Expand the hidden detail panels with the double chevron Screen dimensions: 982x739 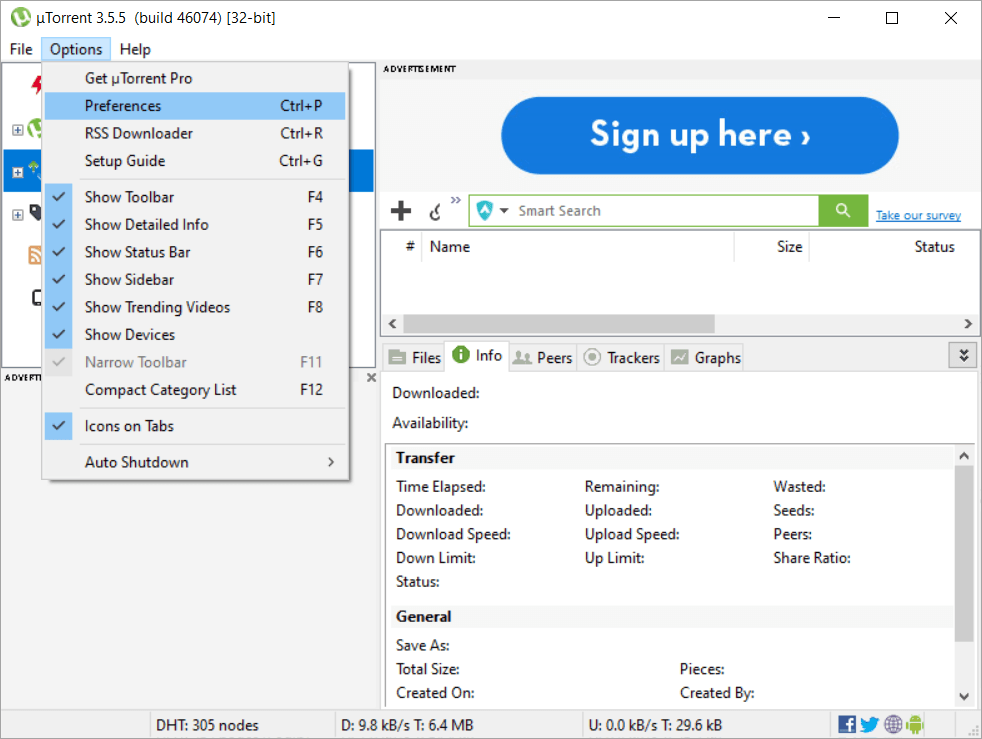(x=962, y=355)
